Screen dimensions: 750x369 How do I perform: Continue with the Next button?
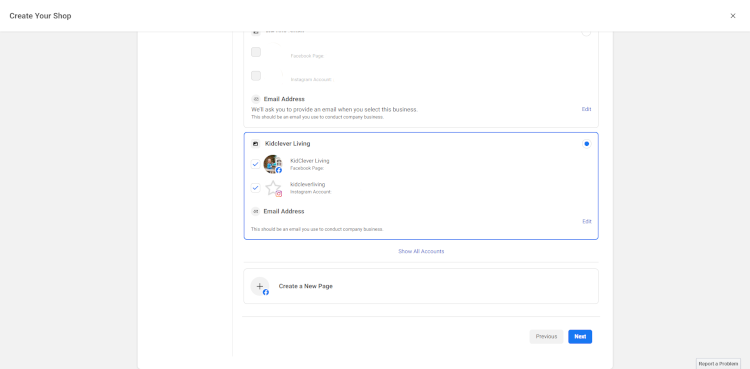[x=580, y=336]
